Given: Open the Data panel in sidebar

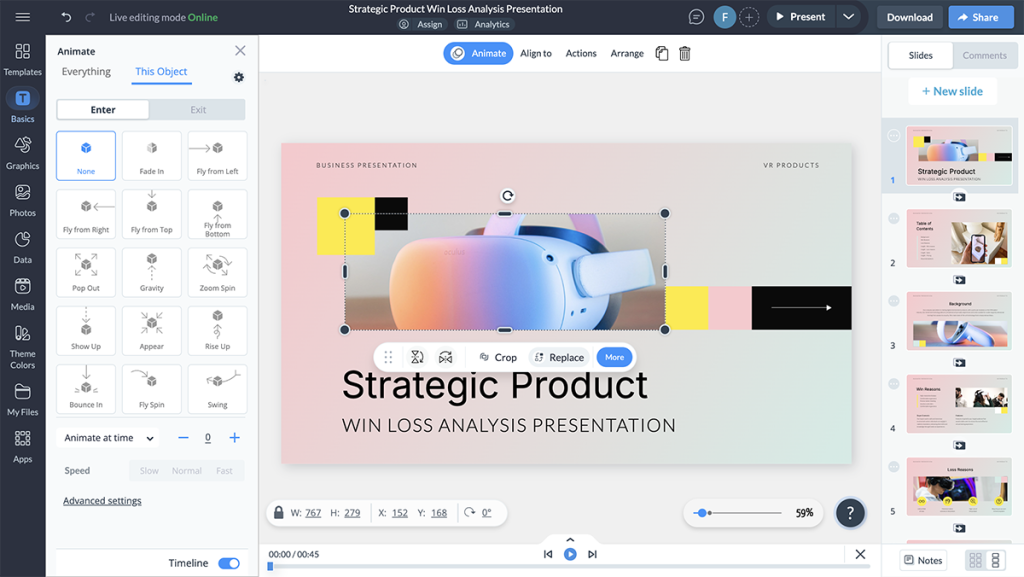Looking at the screenshot, I should (21, 249).
